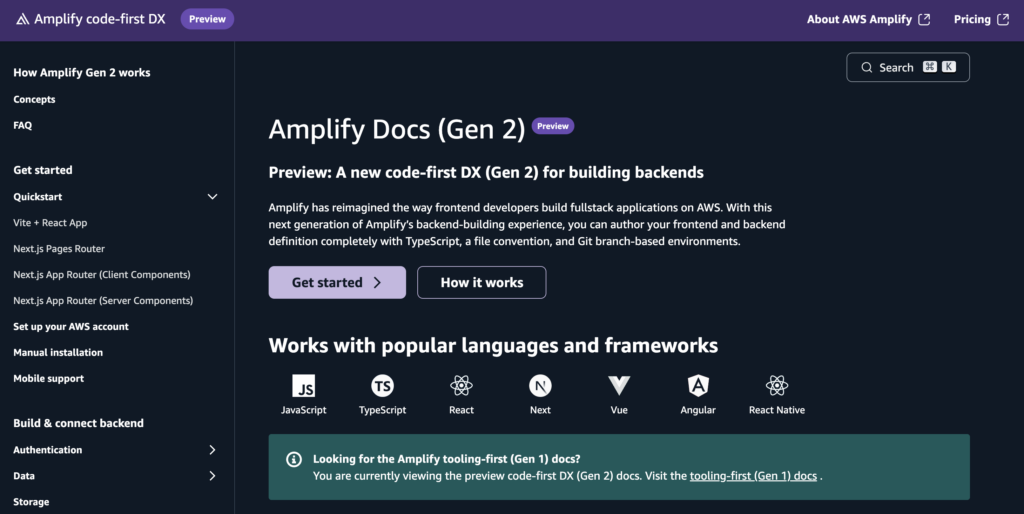Click Amplify code-first DX title
This screenshot has width=1024, height=514.
click(99, 20)
